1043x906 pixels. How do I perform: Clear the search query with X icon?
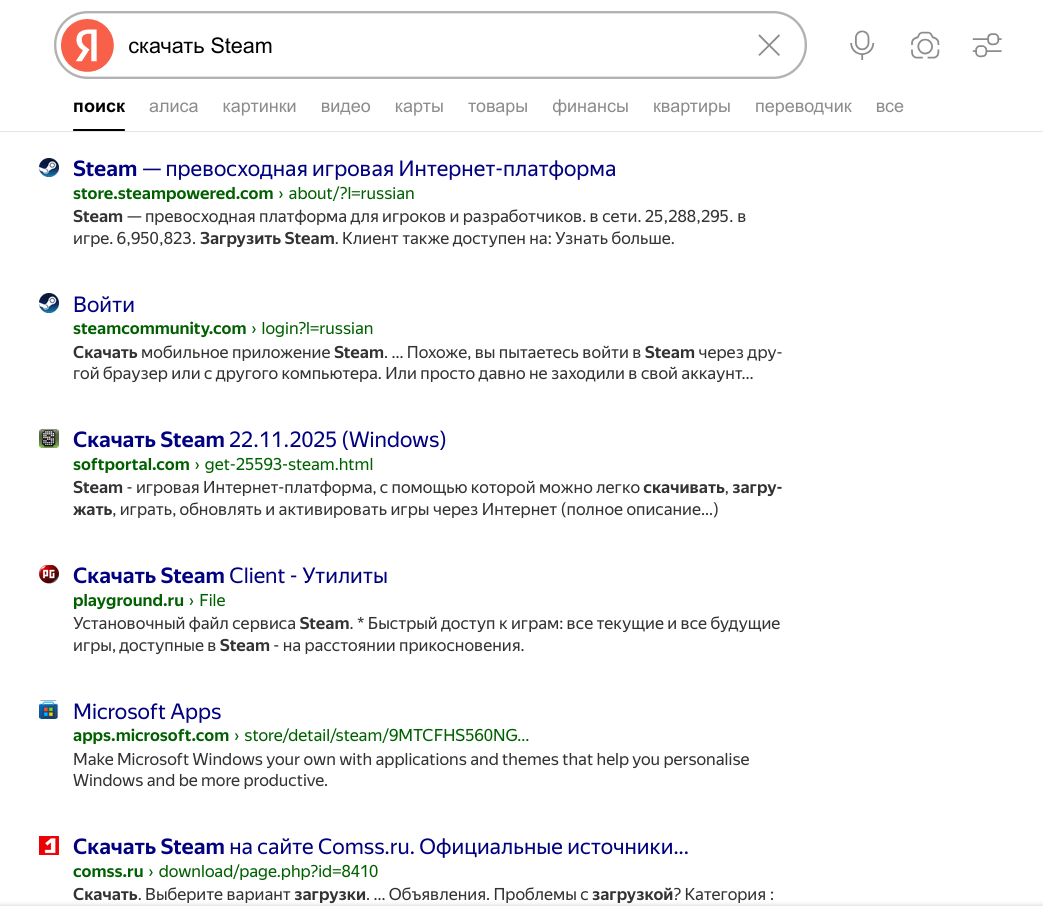(768, 45)
